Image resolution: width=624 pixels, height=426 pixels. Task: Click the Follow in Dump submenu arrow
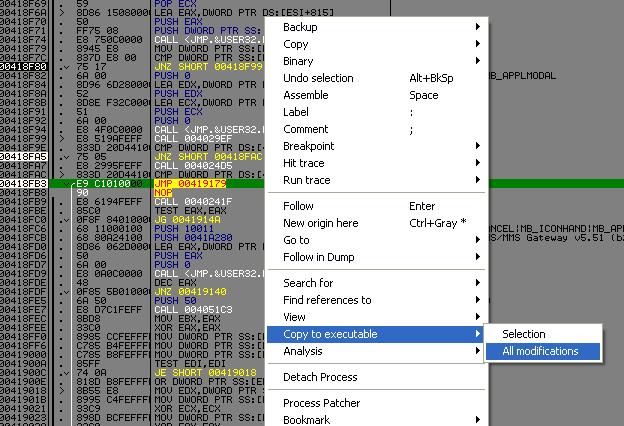tap(478, 257)
